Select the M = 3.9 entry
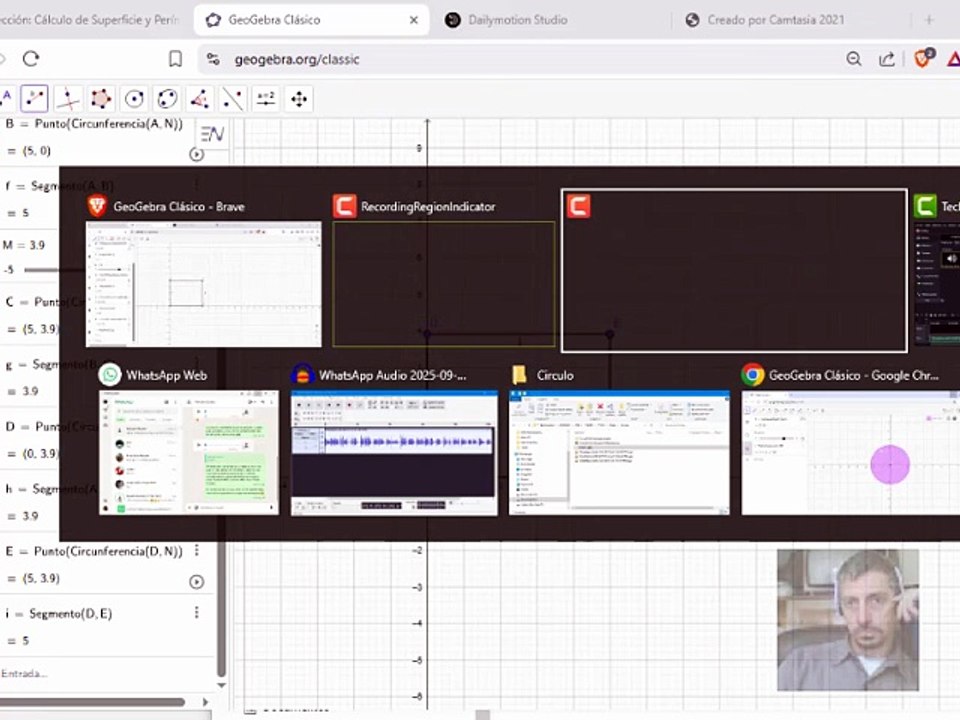Screen dimensions: 960x720 click(24, 245)
